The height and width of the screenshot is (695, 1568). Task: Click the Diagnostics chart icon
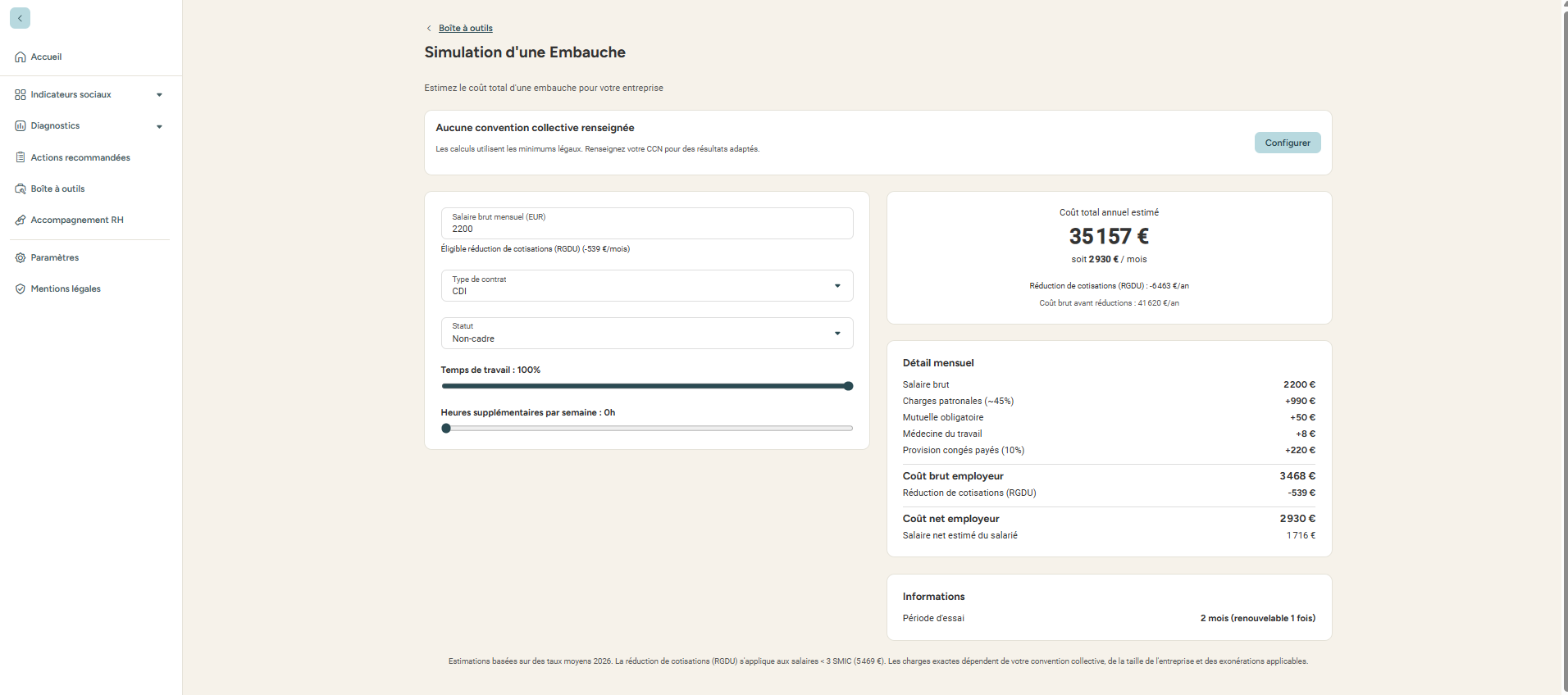coord(21,126)
